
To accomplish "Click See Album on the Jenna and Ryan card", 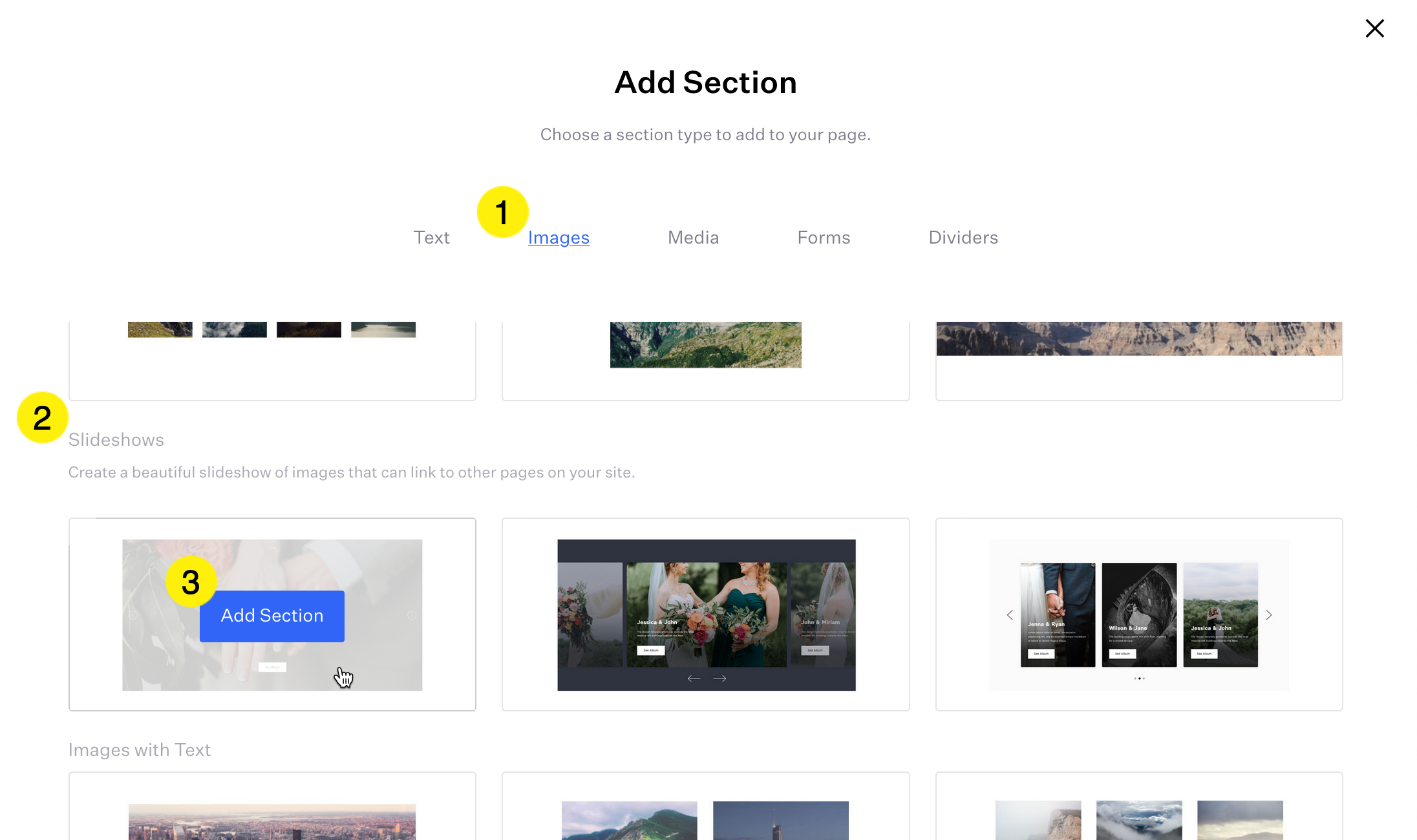I will coord(1041,654).
